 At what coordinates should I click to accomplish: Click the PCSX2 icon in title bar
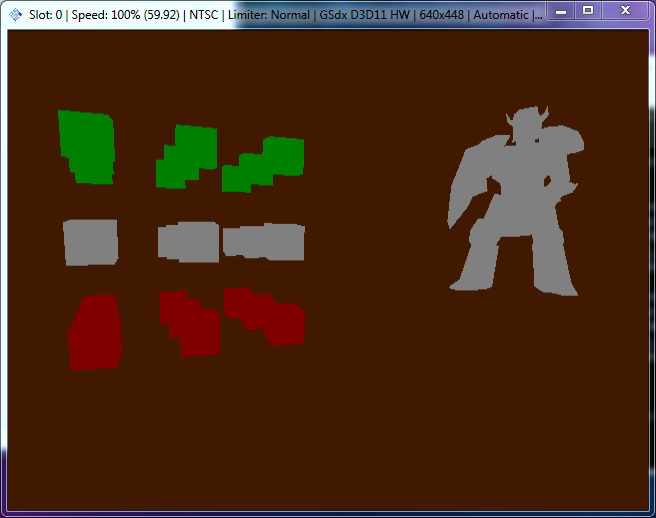(15, 15)
